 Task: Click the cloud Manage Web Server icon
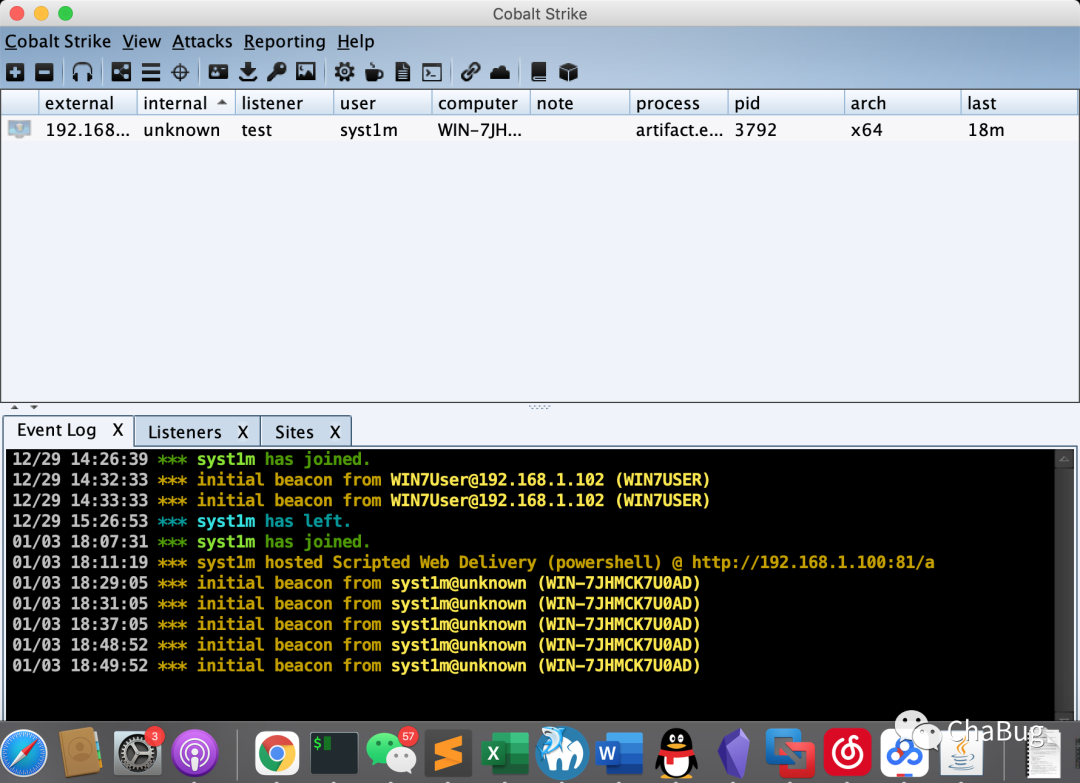tap(500, 72)
